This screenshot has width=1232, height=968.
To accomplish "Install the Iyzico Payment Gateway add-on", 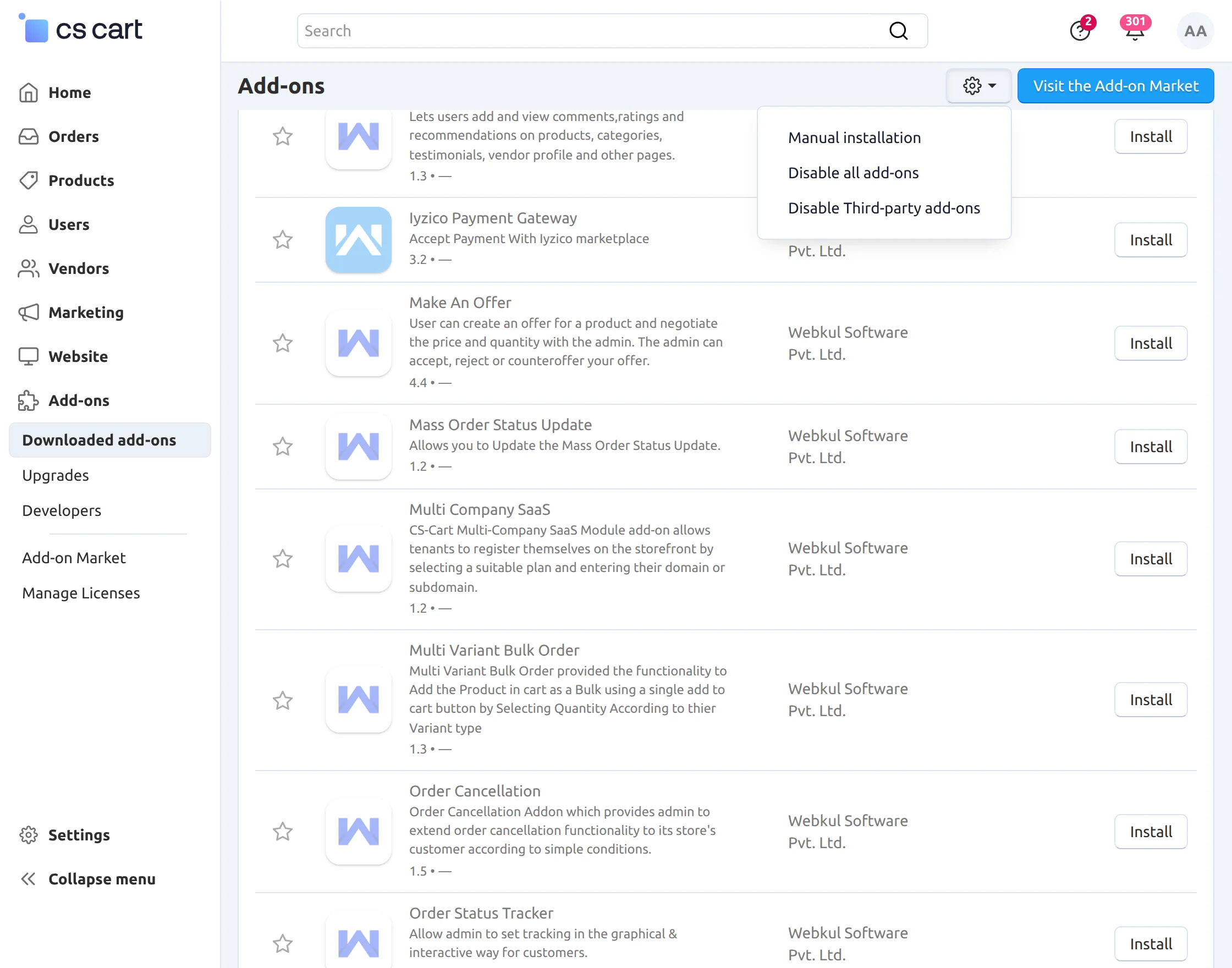I will click(1151, 240).
